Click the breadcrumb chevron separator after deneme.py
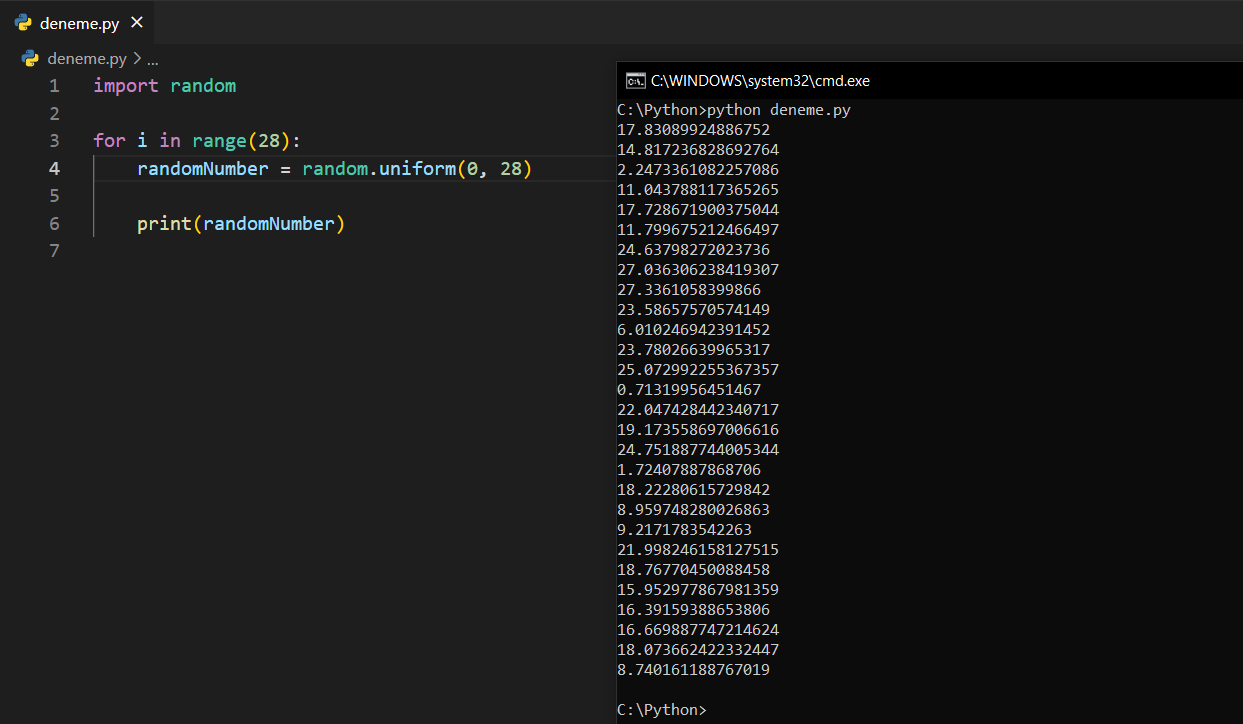Image resolution: width=1243 pixels, height=724 pixels. 137,58
